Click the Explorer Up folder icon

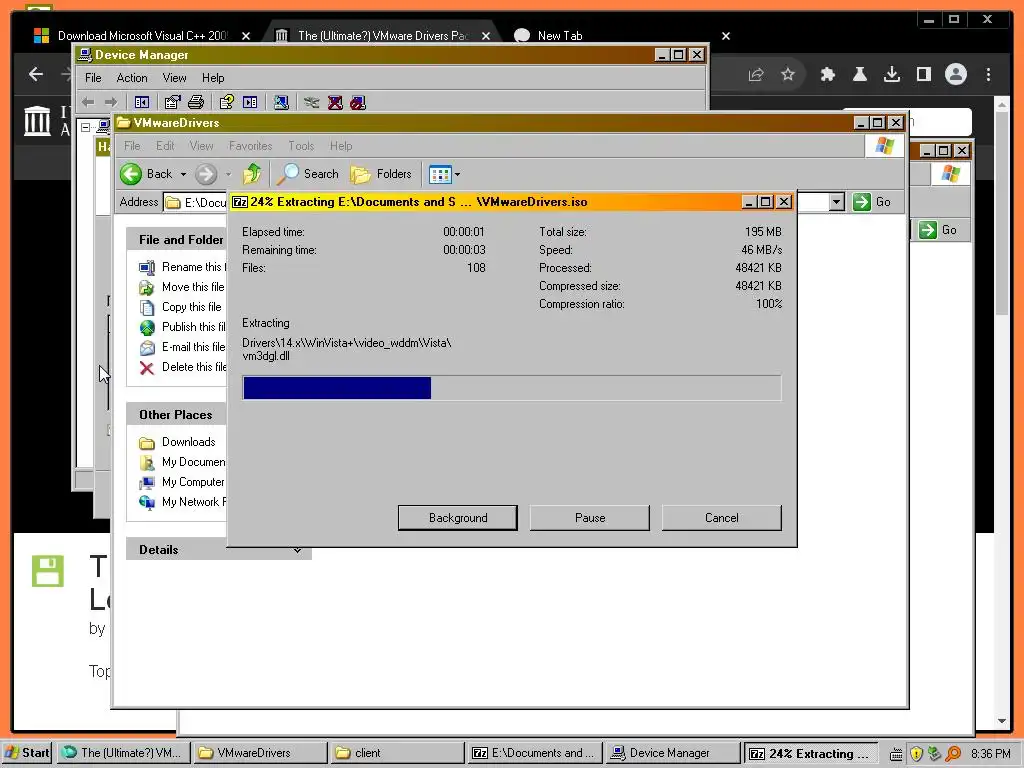252,174
